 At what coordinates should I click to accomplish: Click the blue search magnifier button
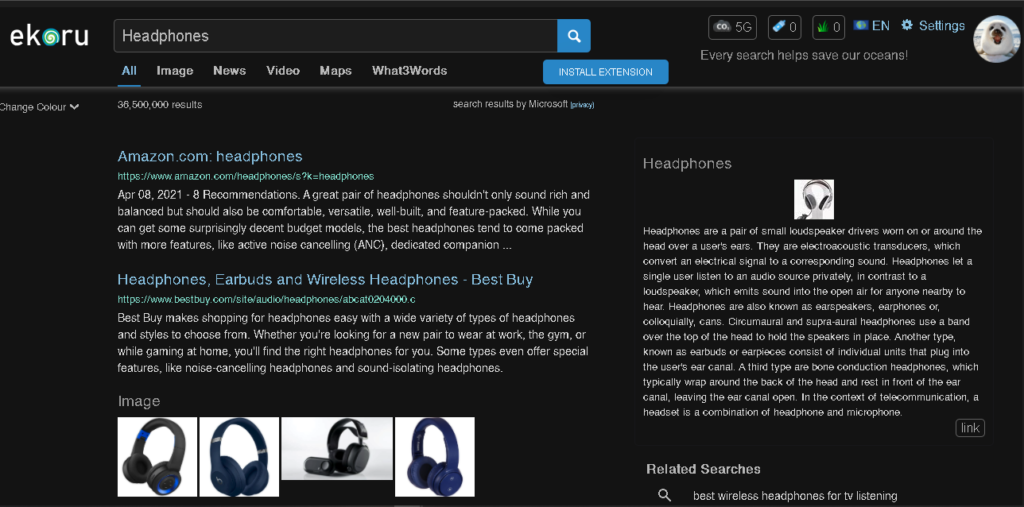click(x=574, y=36)
